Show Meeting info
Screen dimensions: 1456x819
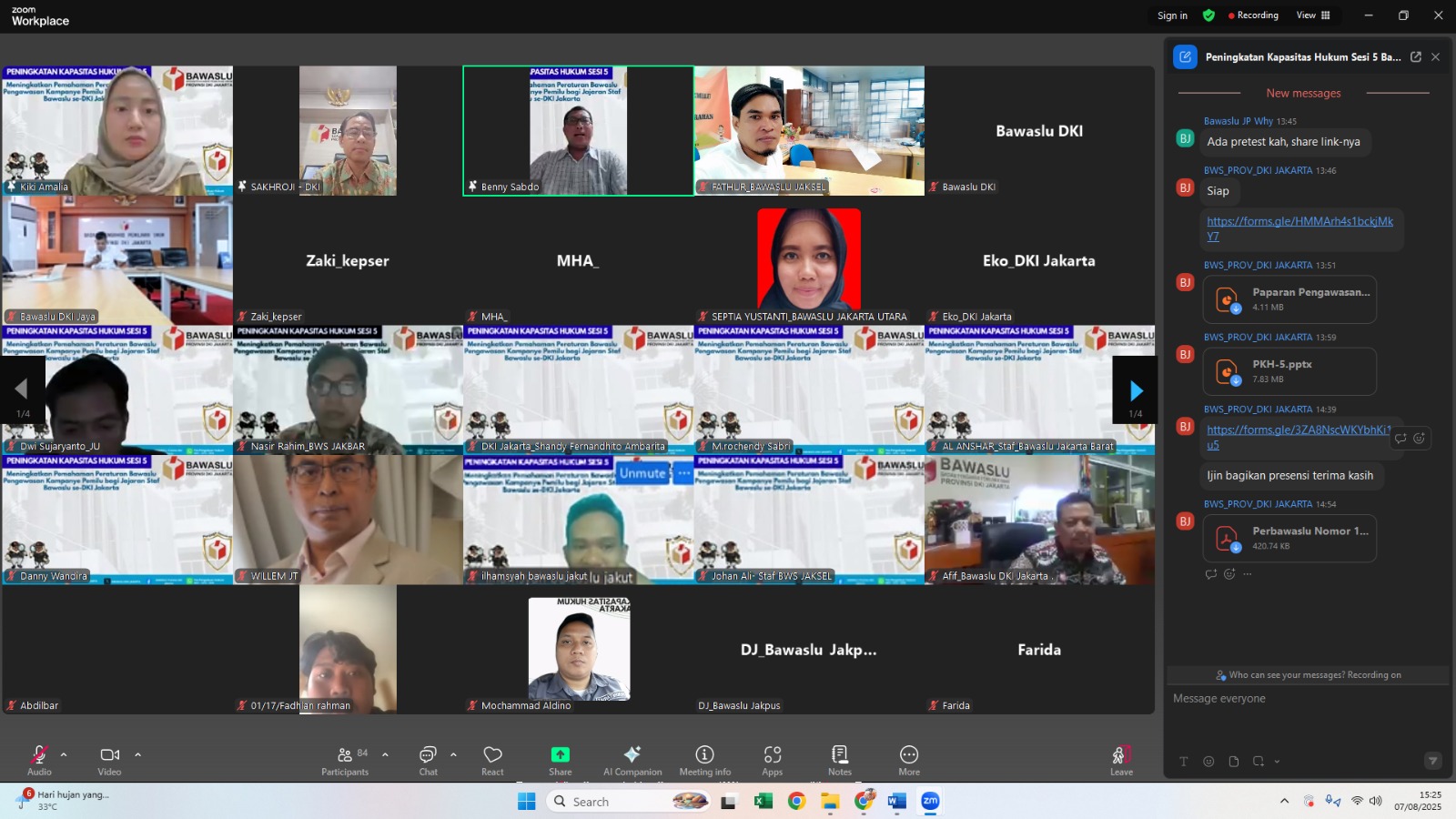pos(704,760)
